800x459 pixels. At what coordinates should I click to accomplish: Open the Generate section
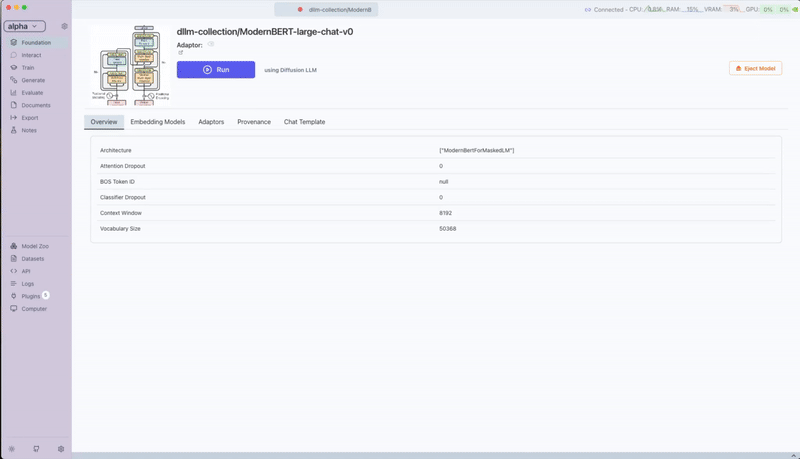coord(33,80)
